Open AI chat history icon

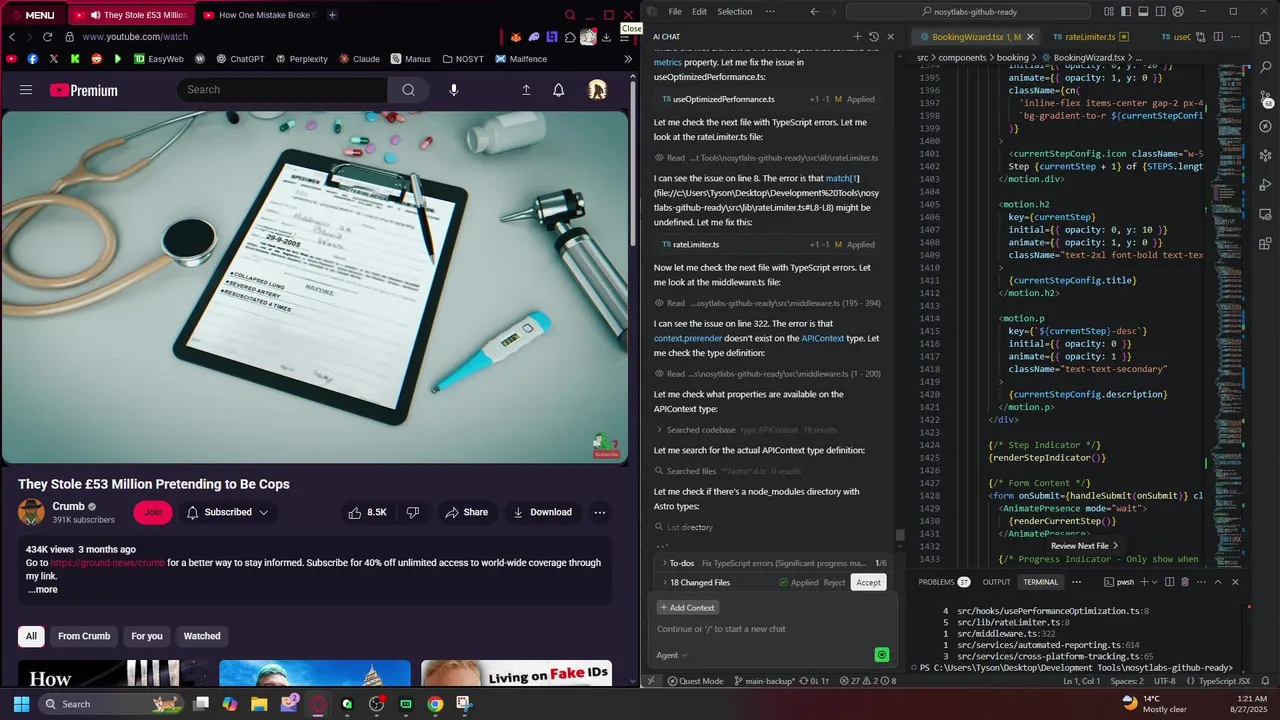click(x=874, y=37)
